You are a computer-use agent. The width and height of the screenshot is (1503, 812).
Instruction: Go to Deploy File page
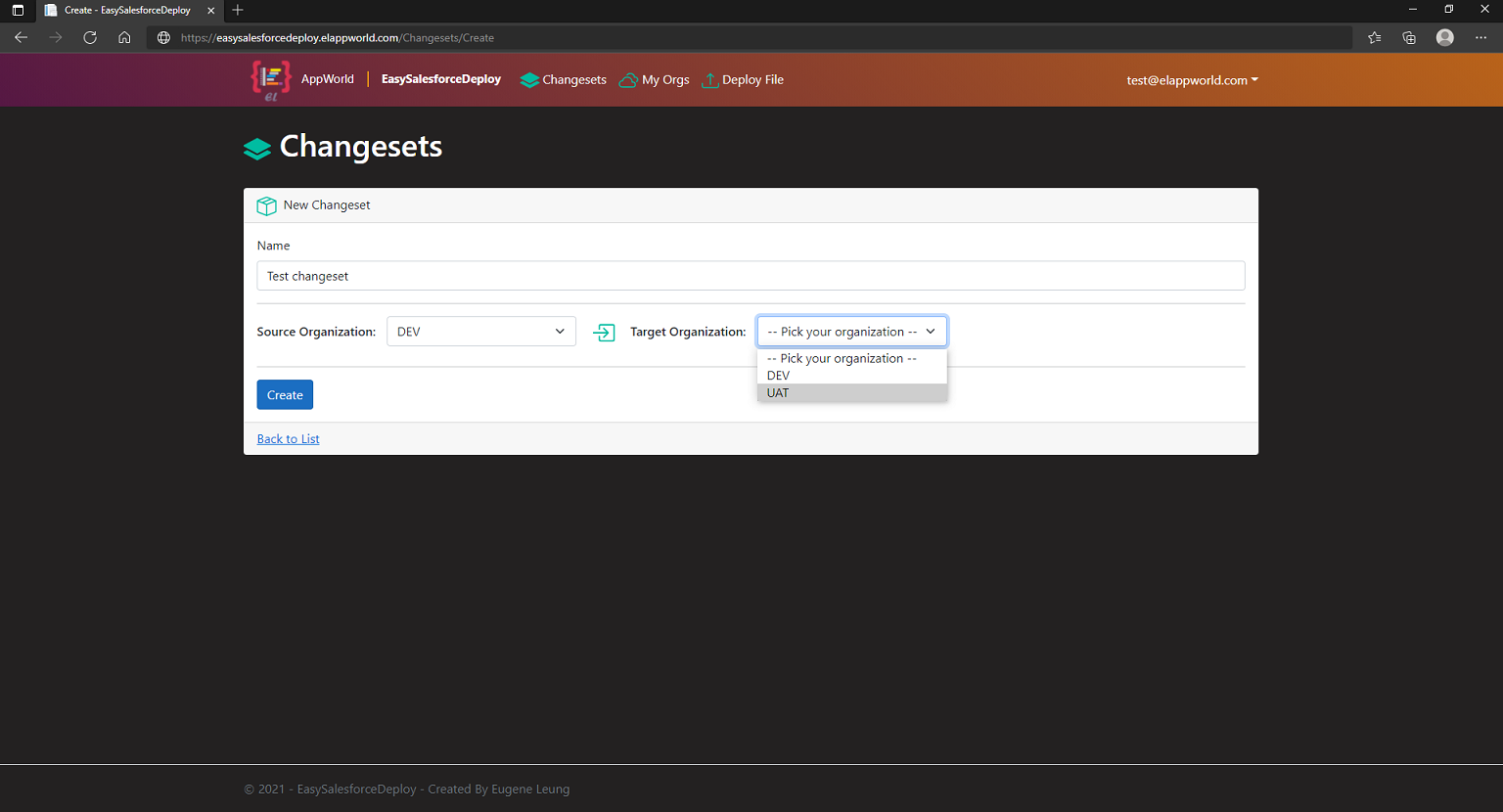click(x=744, y=80)
